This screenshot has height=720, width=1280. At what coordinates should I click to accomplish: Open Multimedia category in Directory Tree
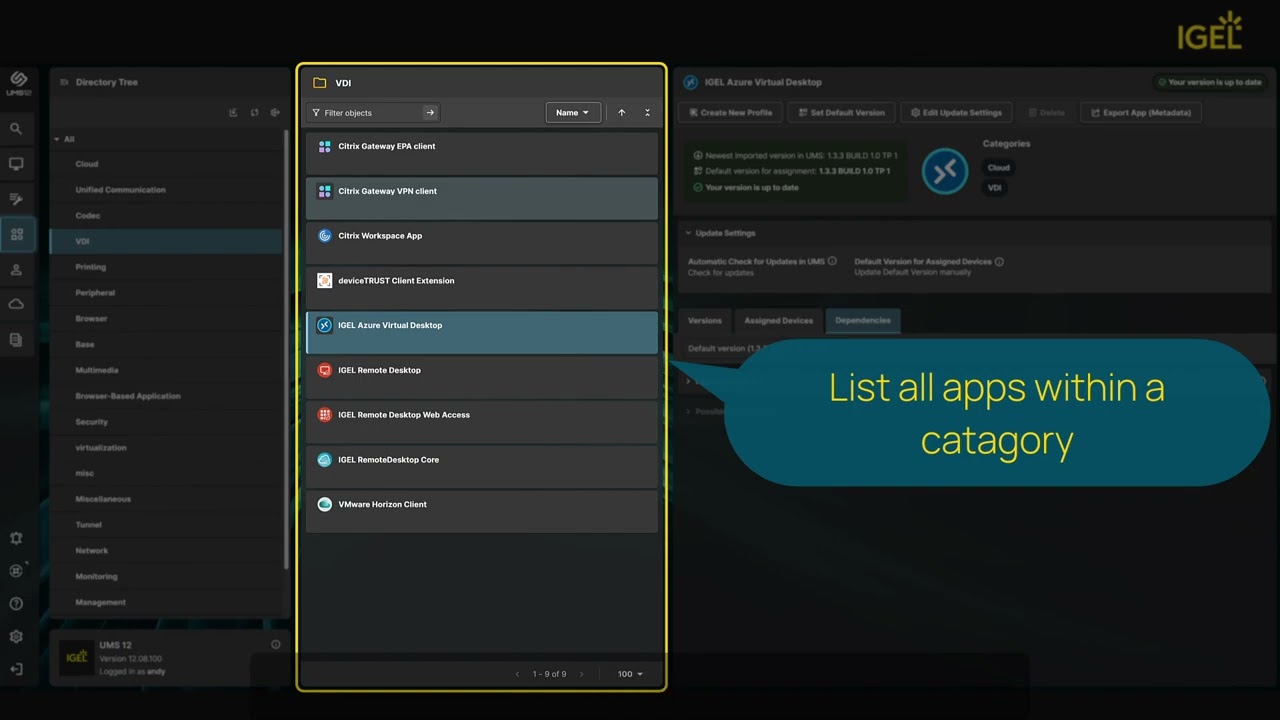point(167,370)
